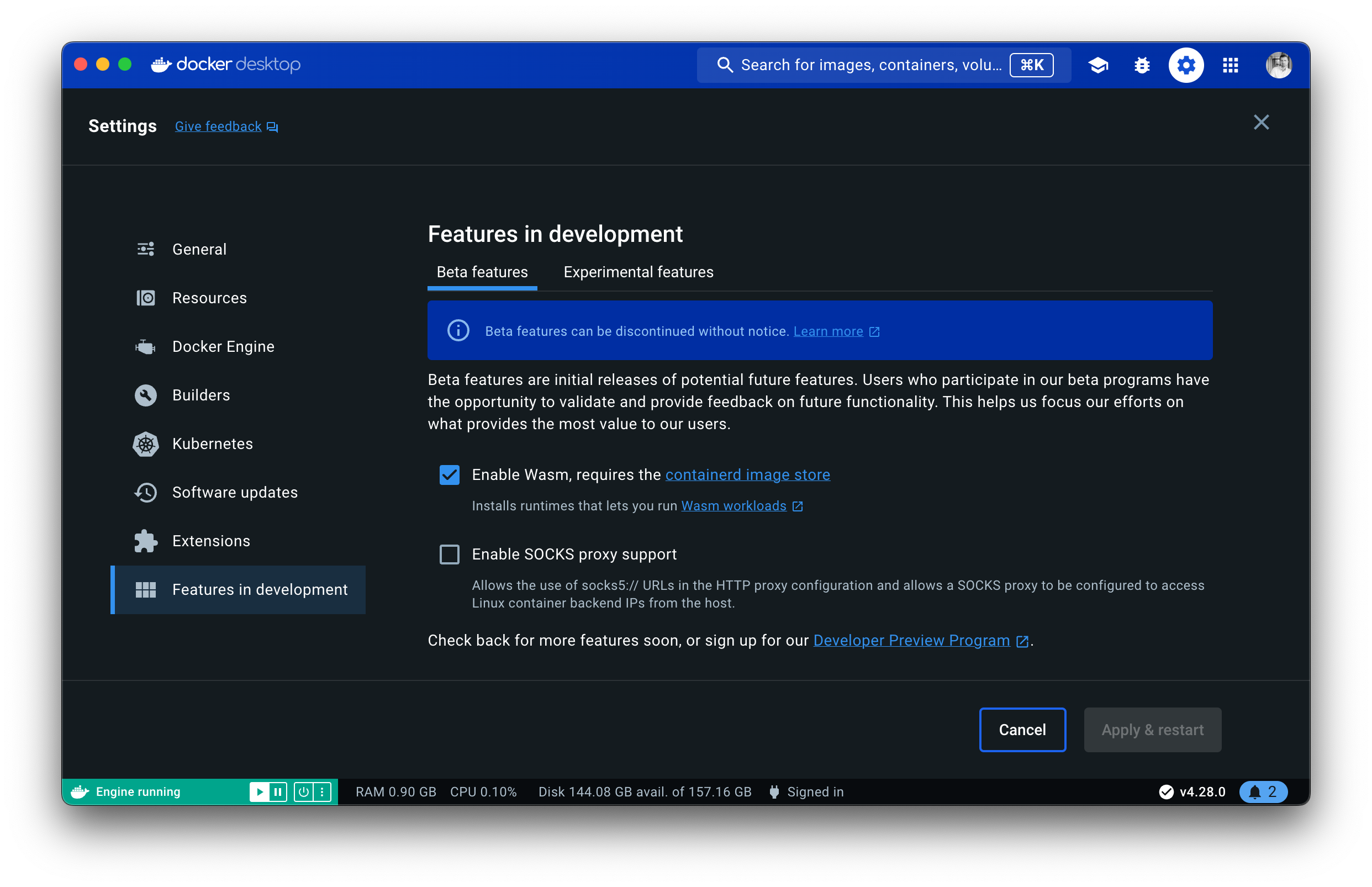Switch to Experimental features tab

[638, 272]
